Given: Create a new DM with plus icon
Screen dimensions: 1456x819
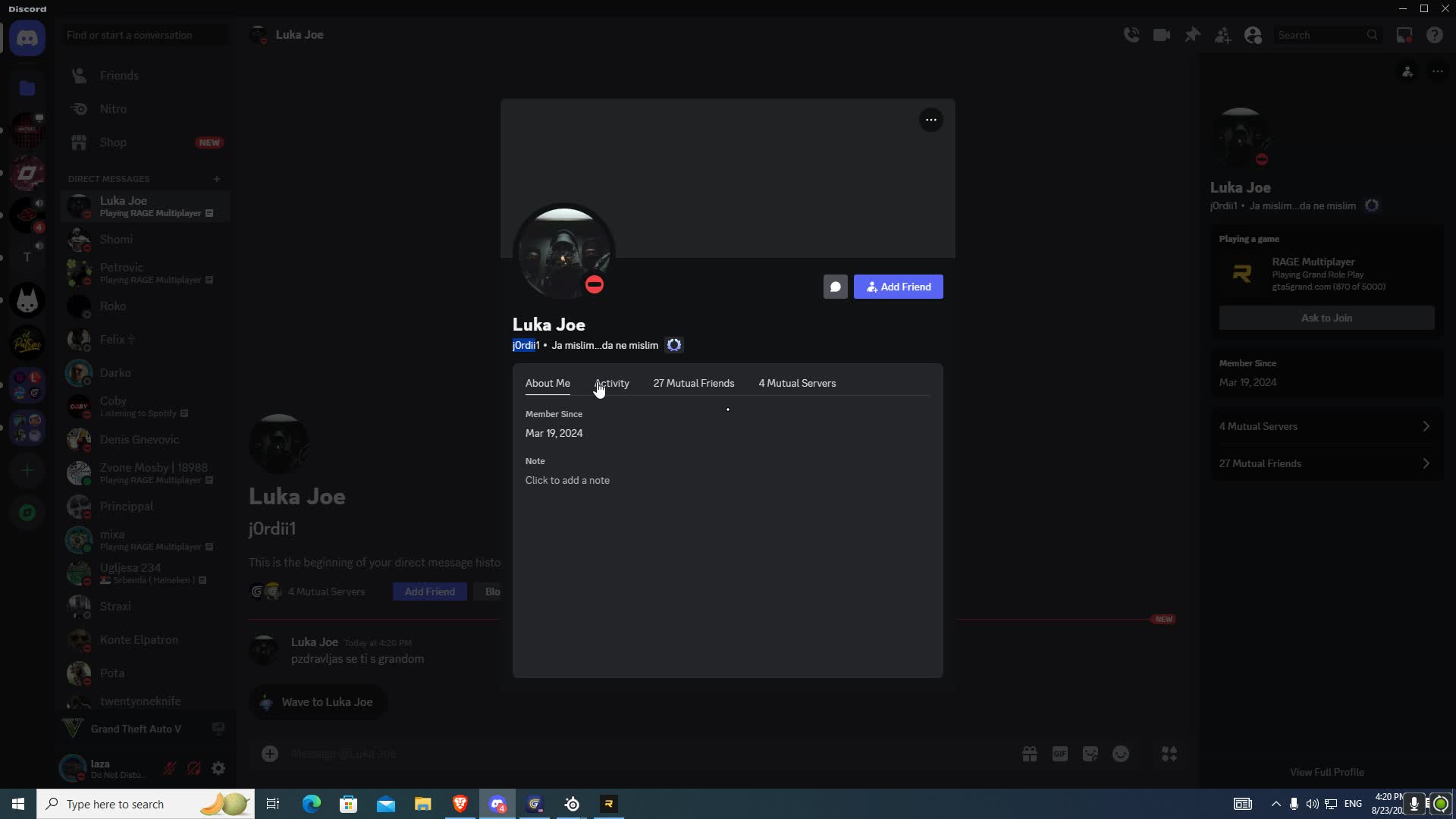Looking at the screenshot, I should point(217,179).
